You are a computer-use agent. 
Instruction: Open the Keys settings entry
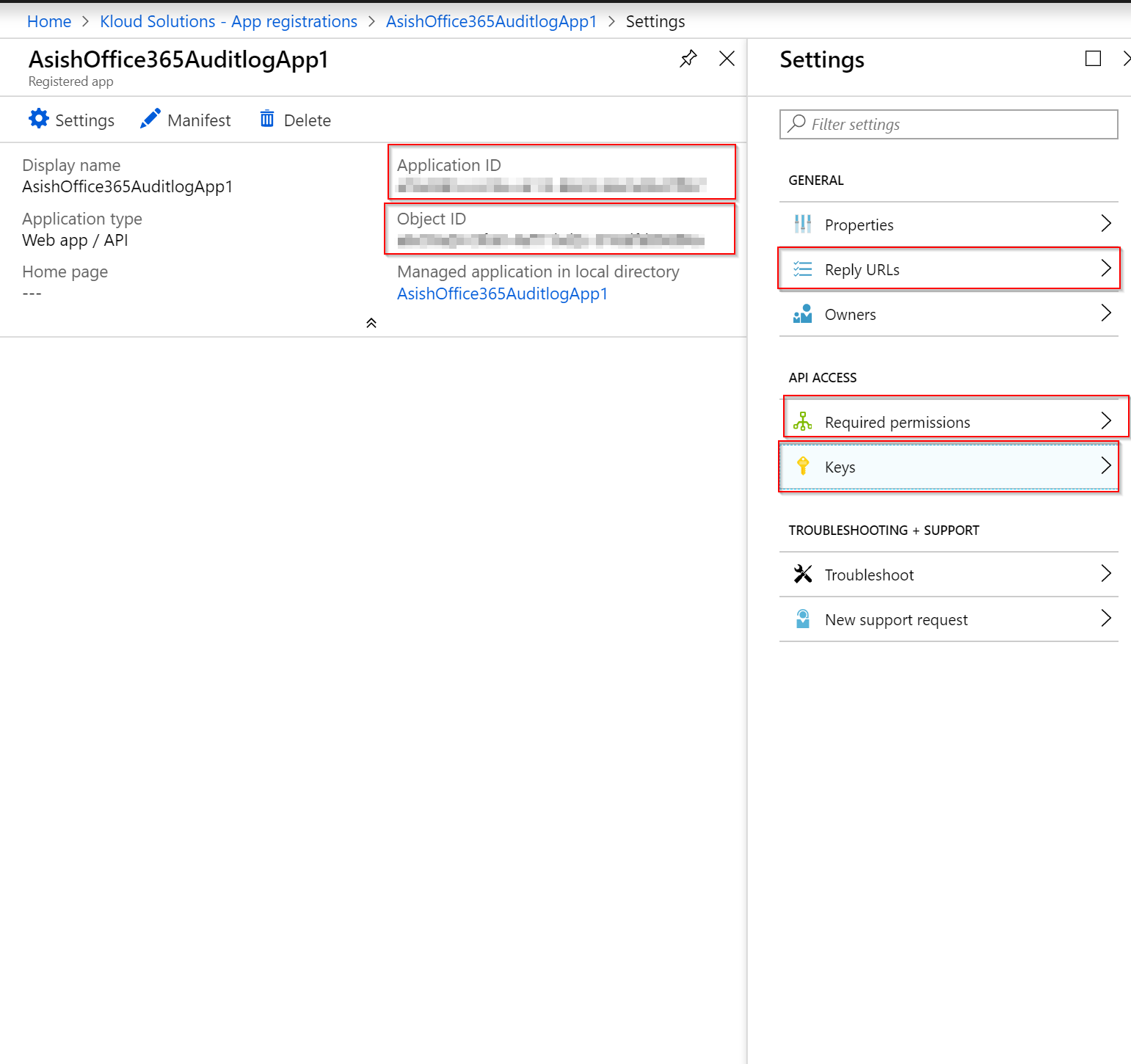coord(840,467)
